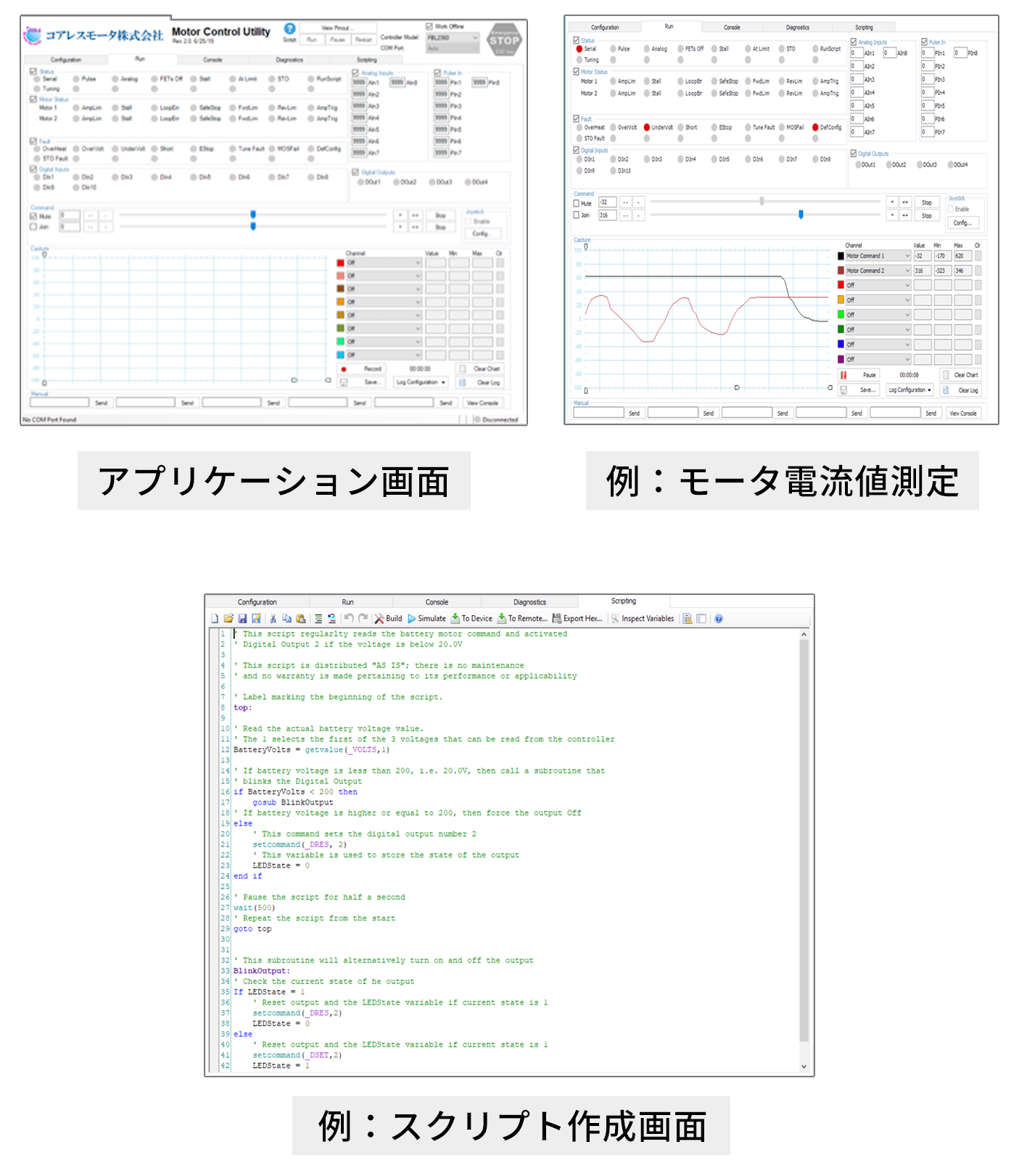
Task: Click the Save floppy icon in the Scripting toolbar
Action: point(242,619)
